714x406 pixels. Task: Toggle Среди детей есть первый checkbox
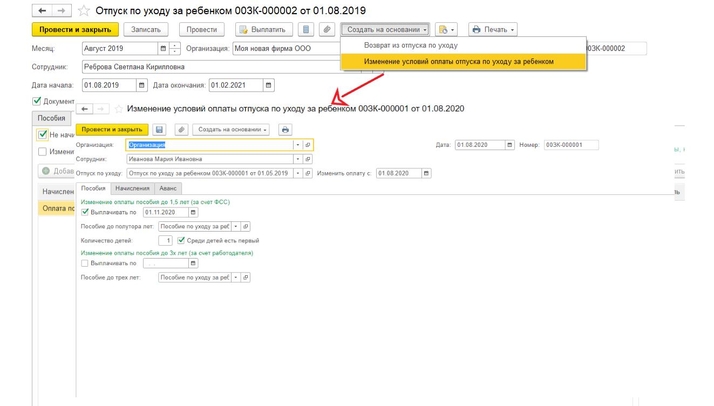point(180,240)
